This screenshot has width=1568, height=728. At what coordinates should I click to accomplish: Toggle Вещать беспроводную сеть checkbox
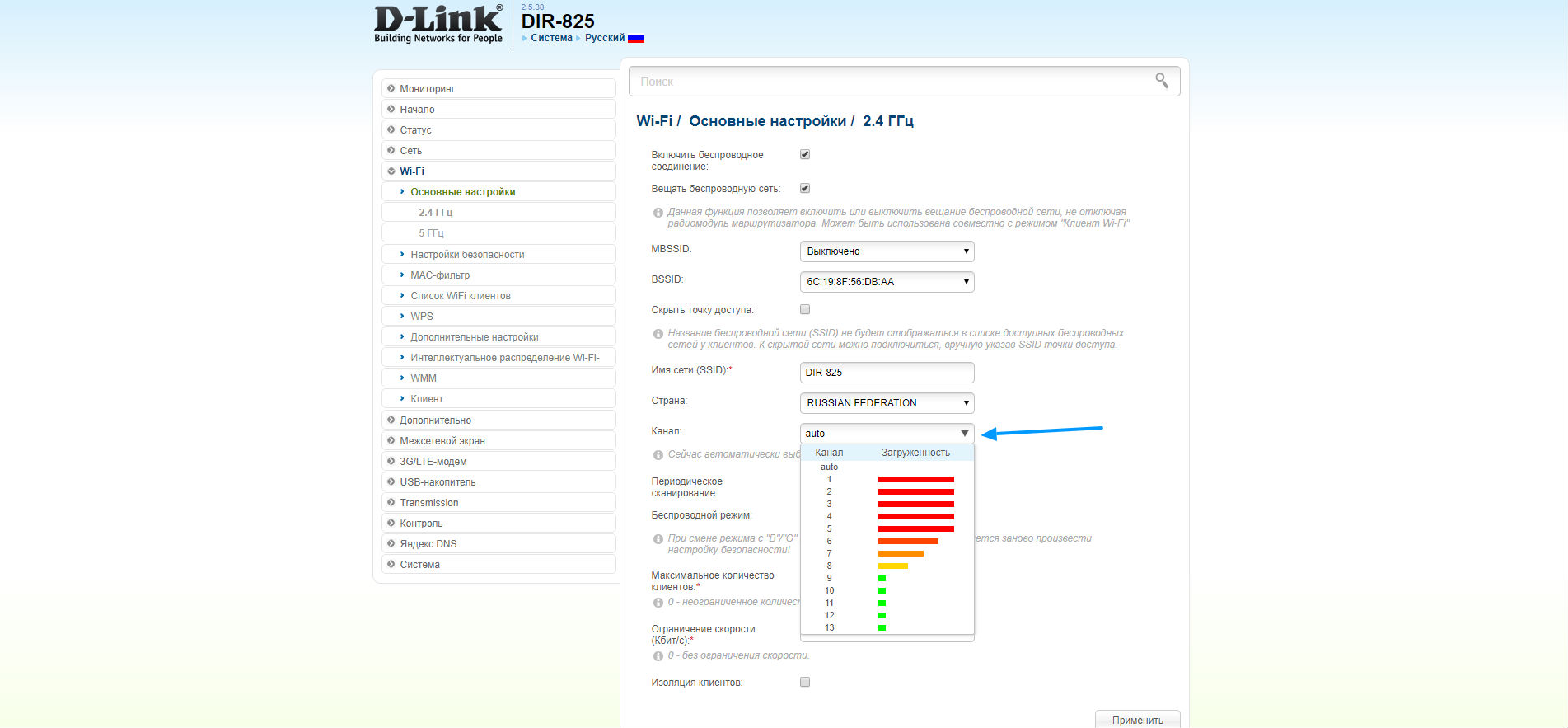(805, 188)
